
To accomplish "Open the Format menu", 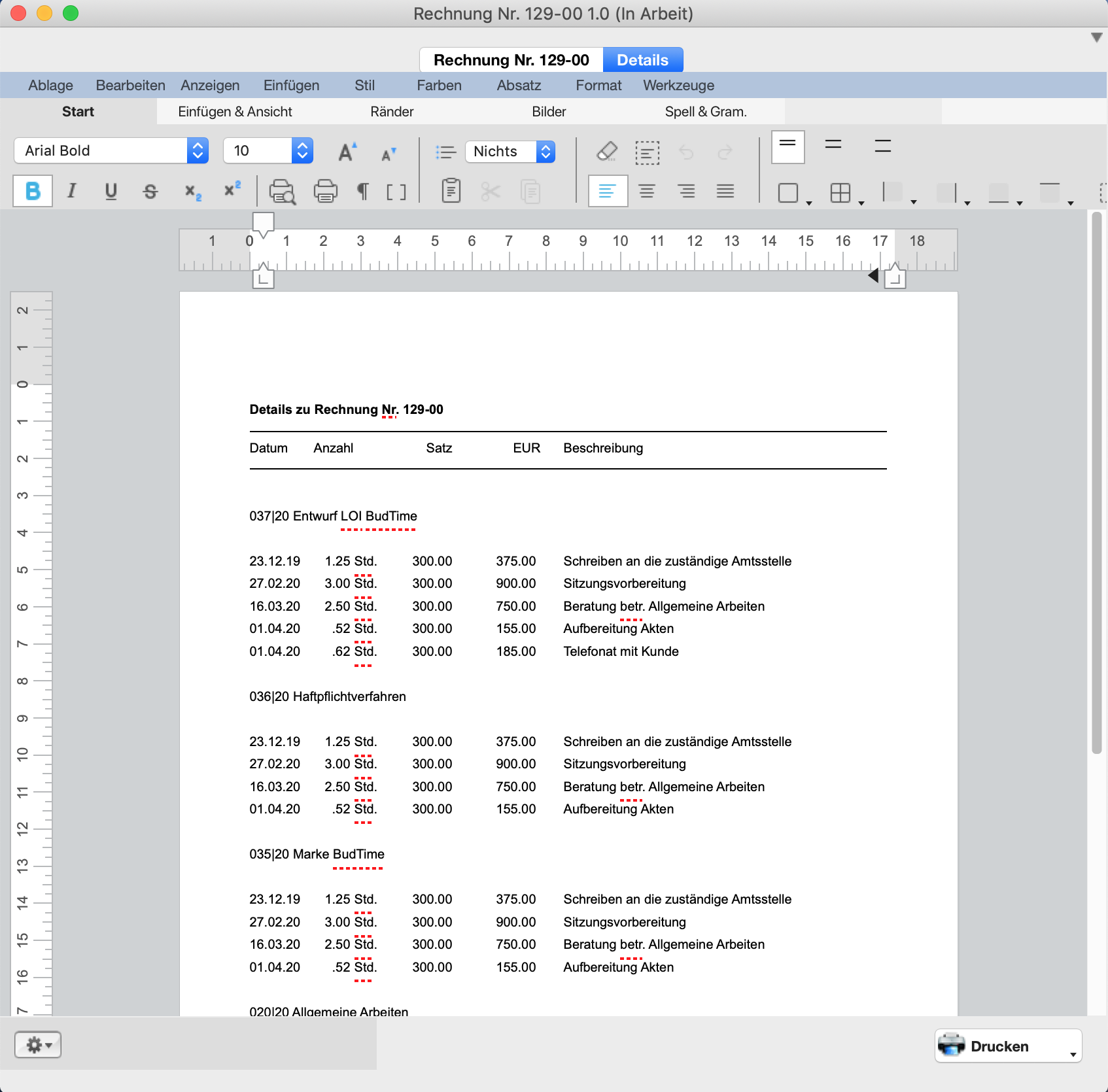I will coord(598,85).
